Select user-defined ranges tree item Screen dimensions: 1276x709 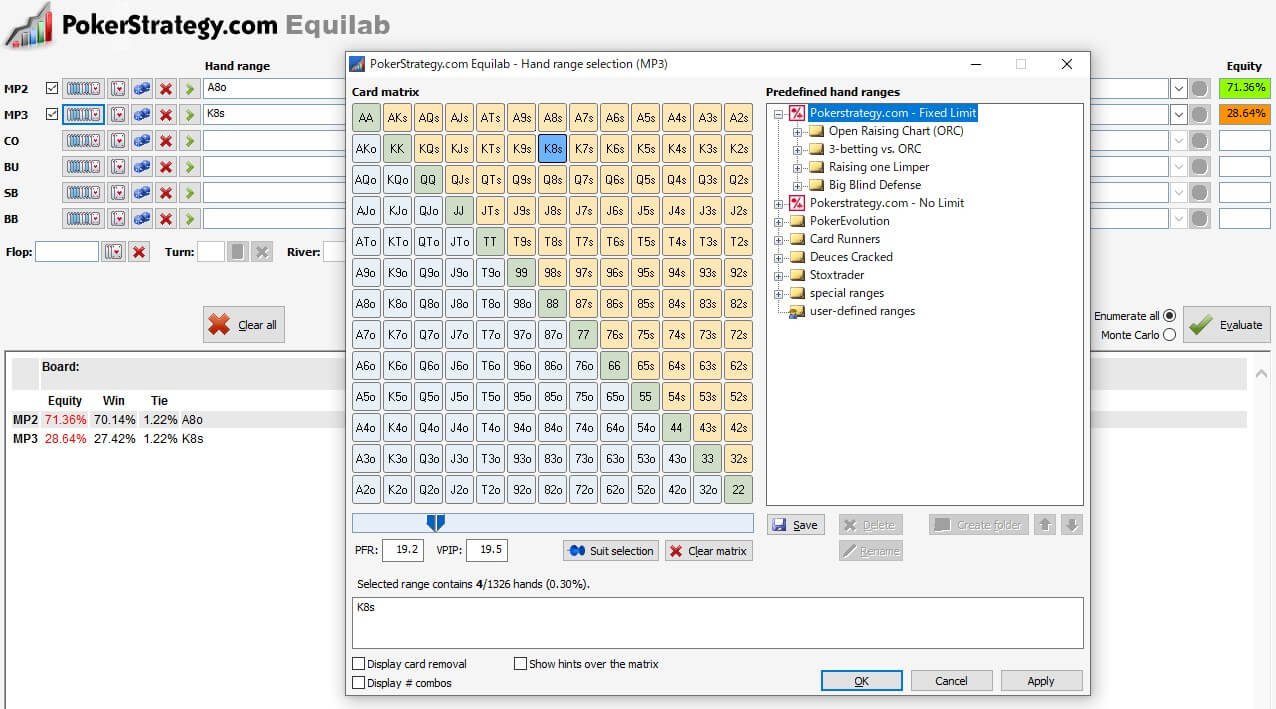[862, 311]
